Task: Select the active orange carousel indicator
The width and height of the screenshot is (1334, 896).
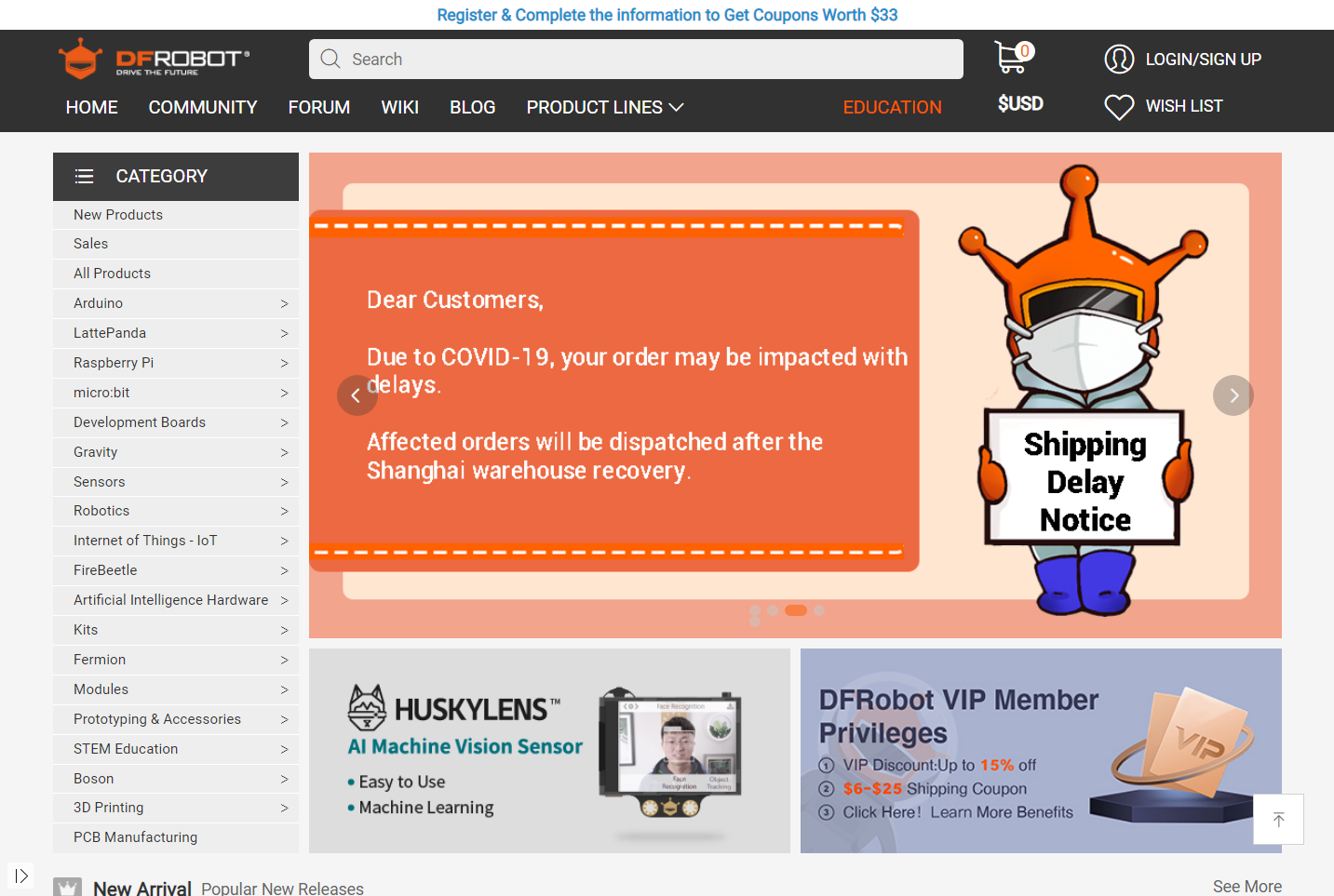Action: 796,610
